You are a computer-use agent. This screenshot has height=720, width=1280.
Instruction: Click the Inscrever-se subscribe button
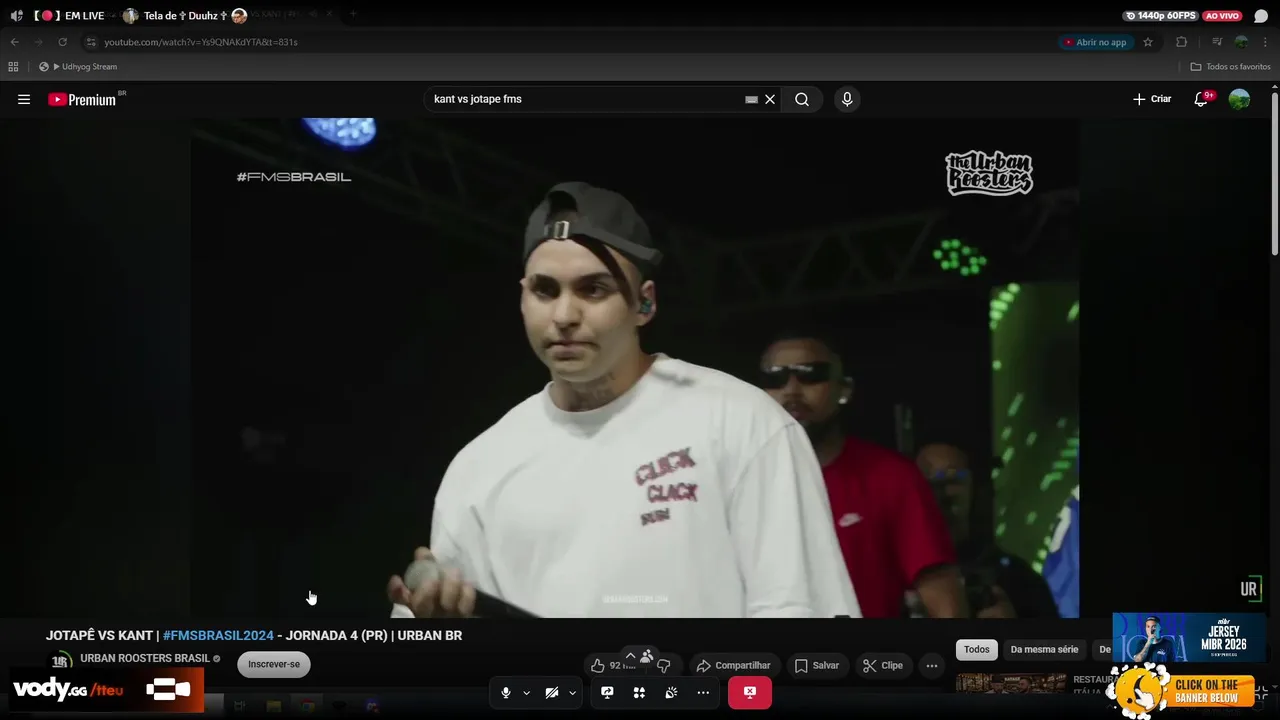pos(274,664)
